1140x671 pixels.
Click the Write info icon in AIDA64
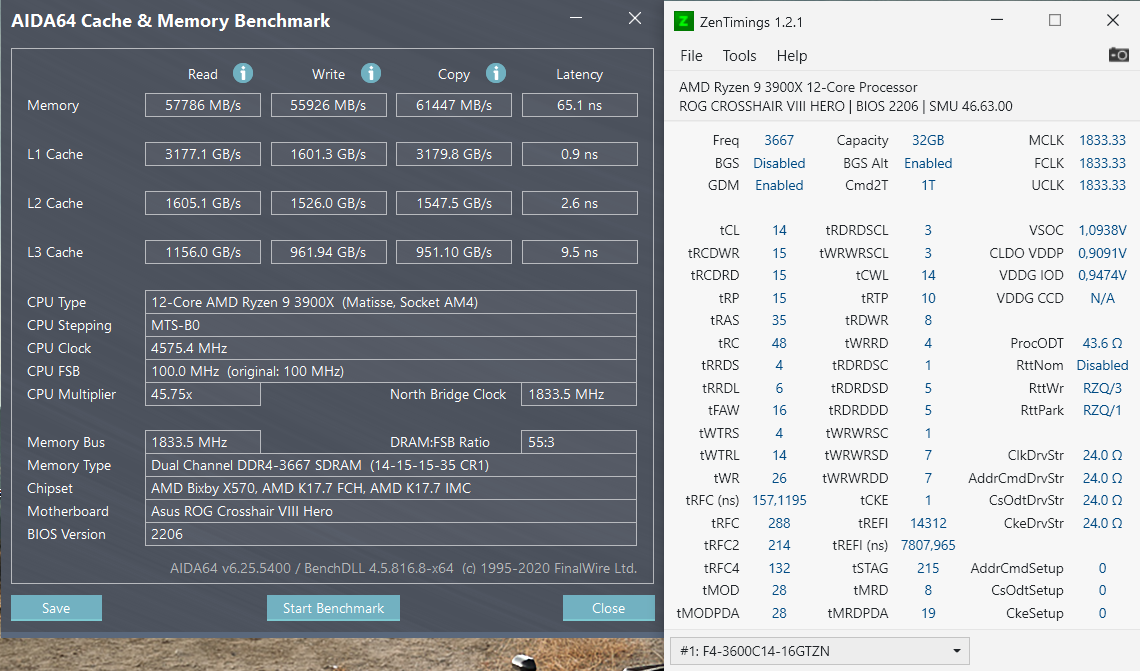(371, 73)
